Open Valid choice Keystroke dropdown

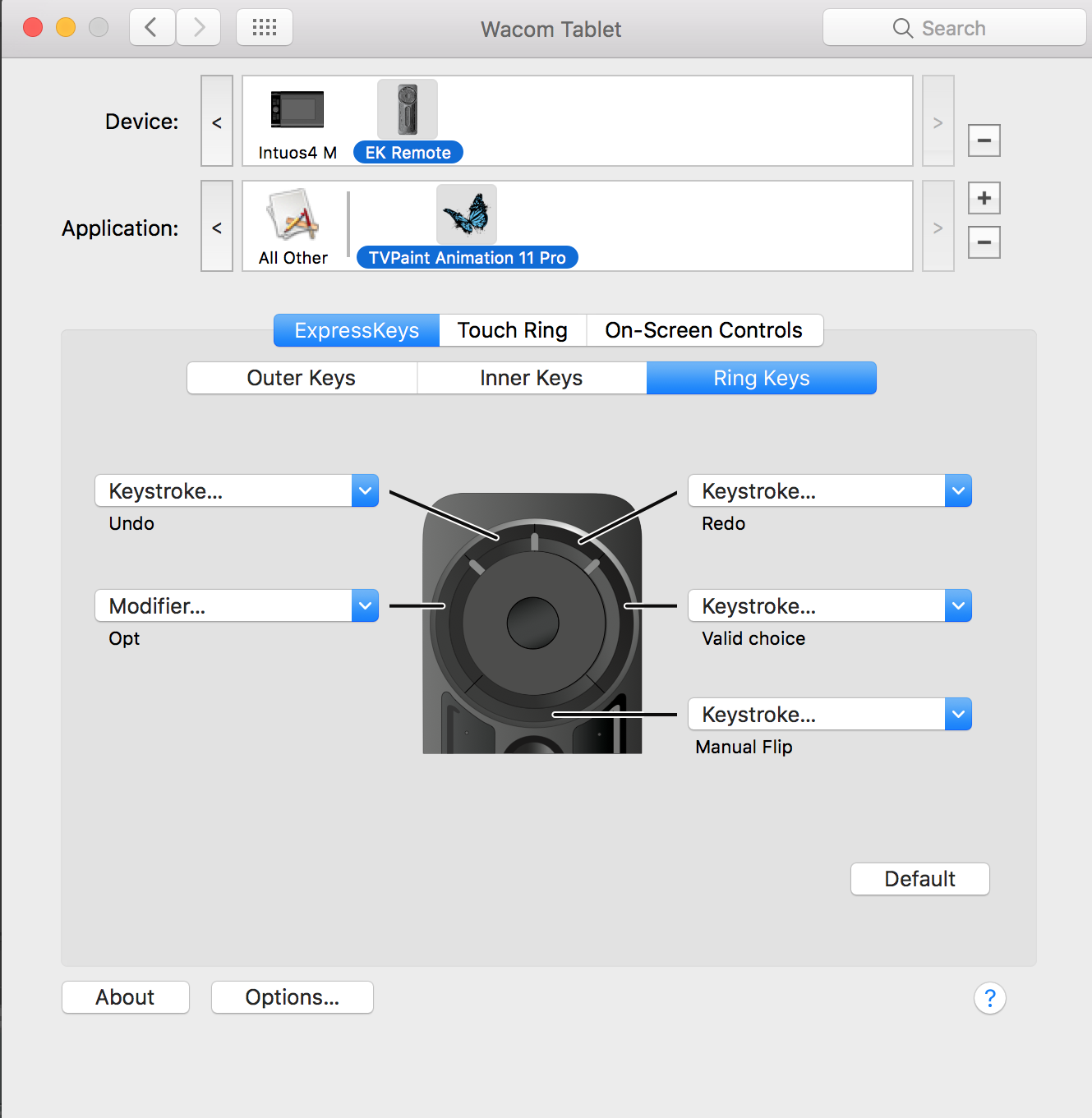click(830, 605)
